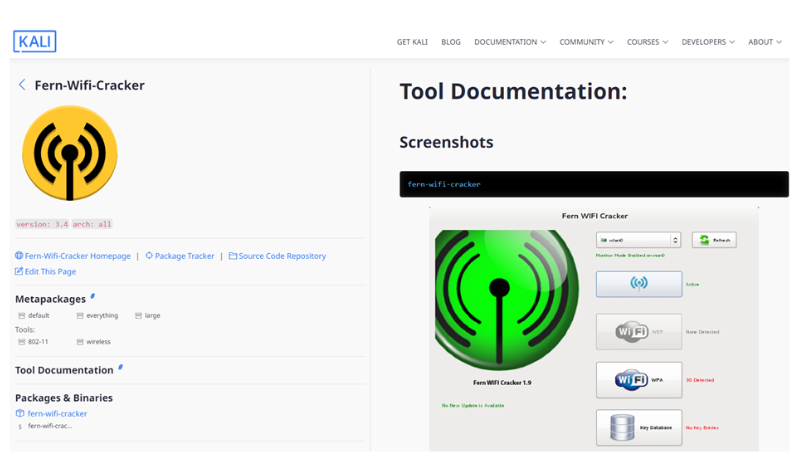Select the default metapackage
Screen dimensions: 795x468
click(39, 315)
